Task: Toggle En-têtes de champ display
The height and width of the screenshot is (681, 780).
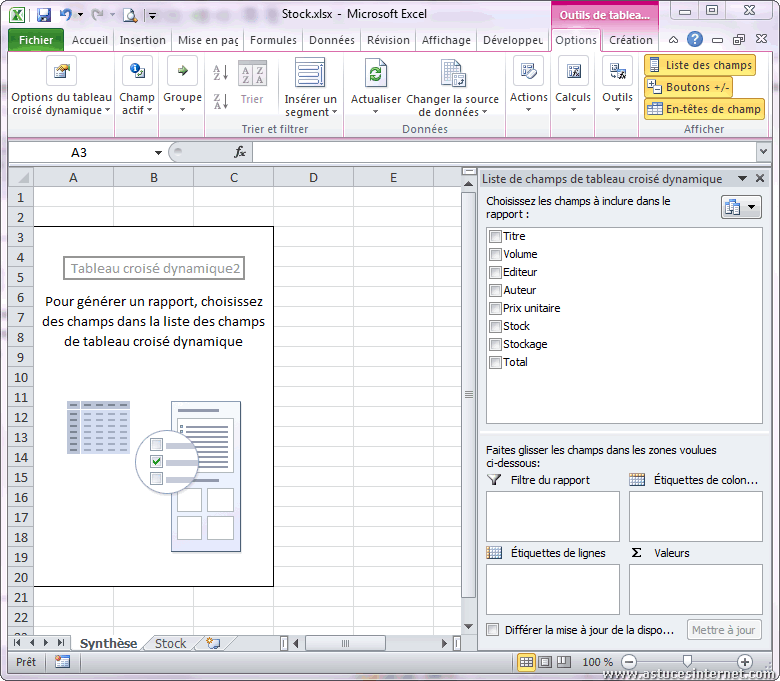Action: 704,109
